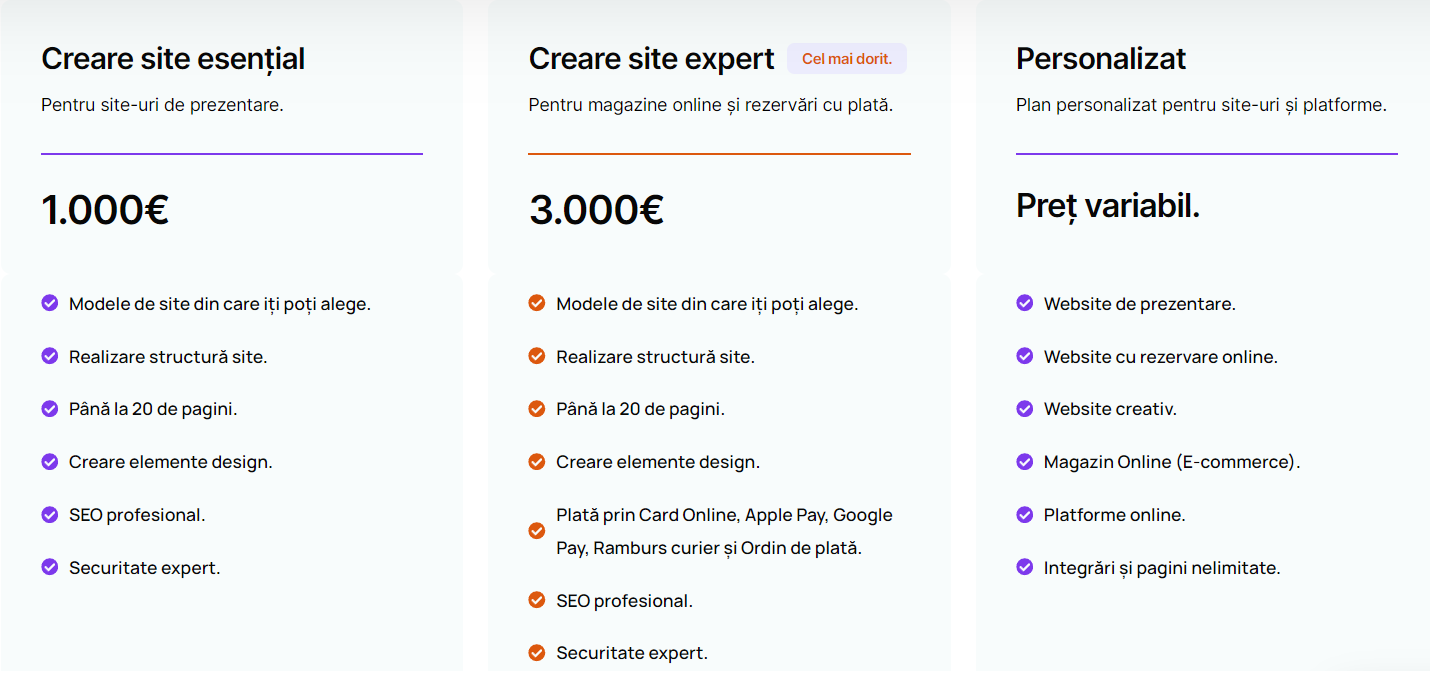
Task: Click the orange check icon beside "Creare elemente design"
Action: pyautogui.click(x=537, y=461)
